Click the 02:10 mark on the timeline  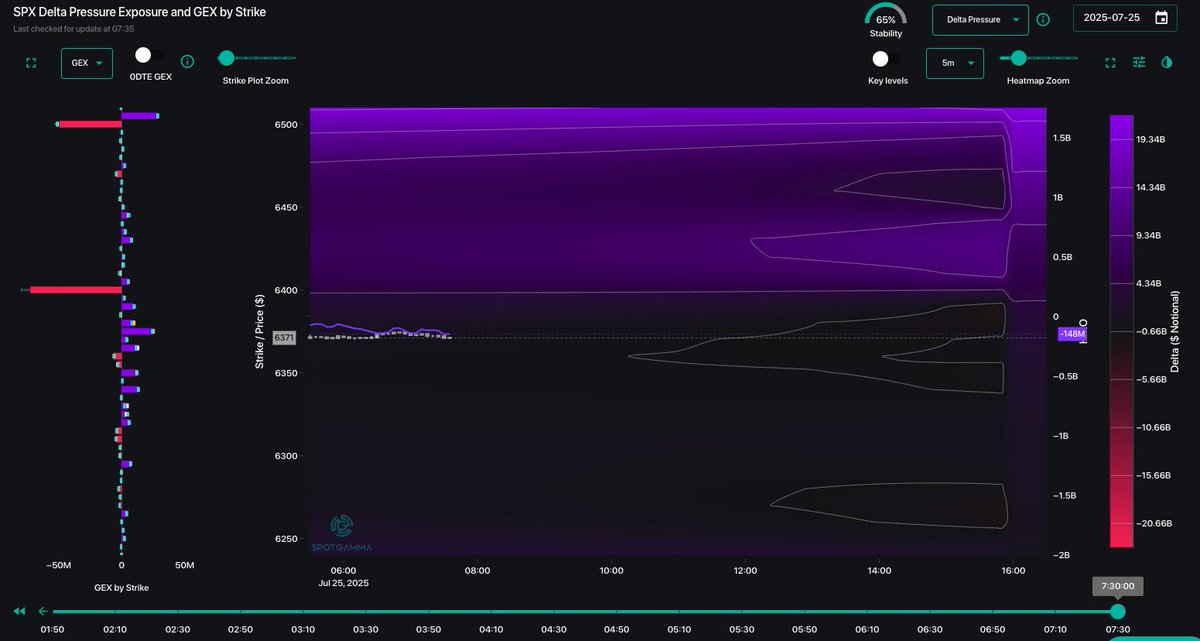[x=115, y=629]
